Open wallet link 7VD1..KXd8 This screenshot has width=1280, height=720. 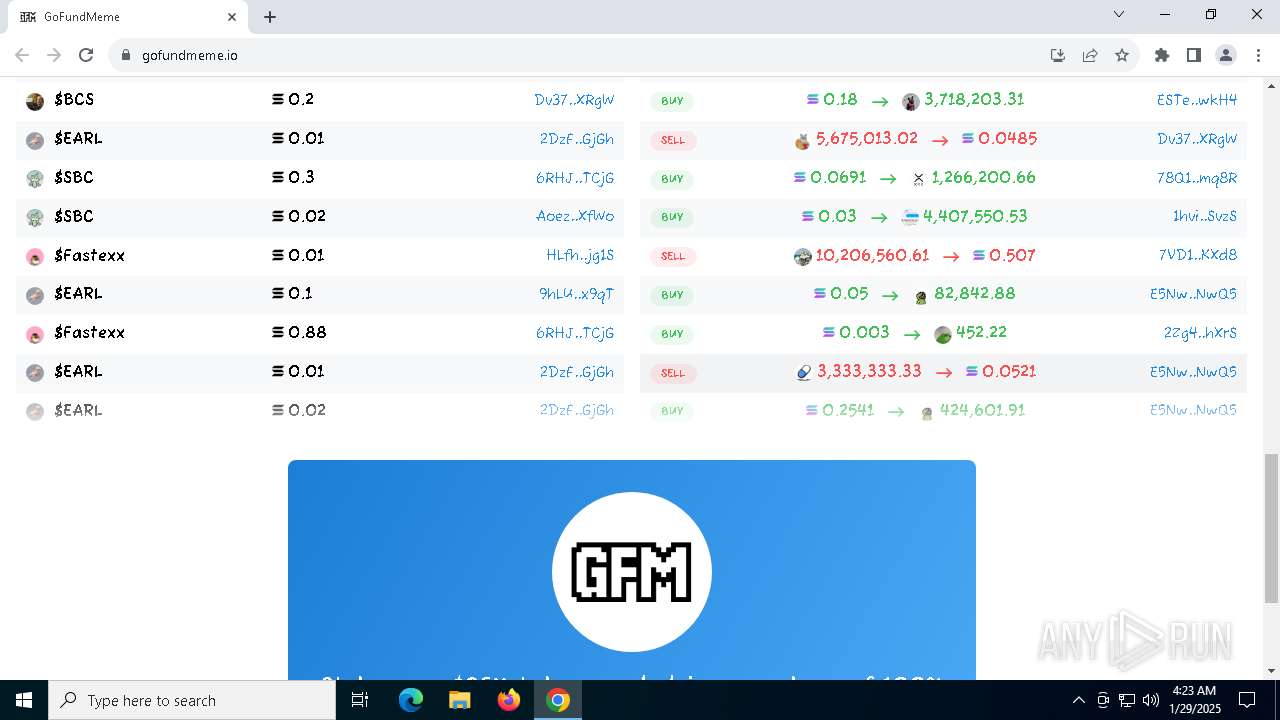1198,255
